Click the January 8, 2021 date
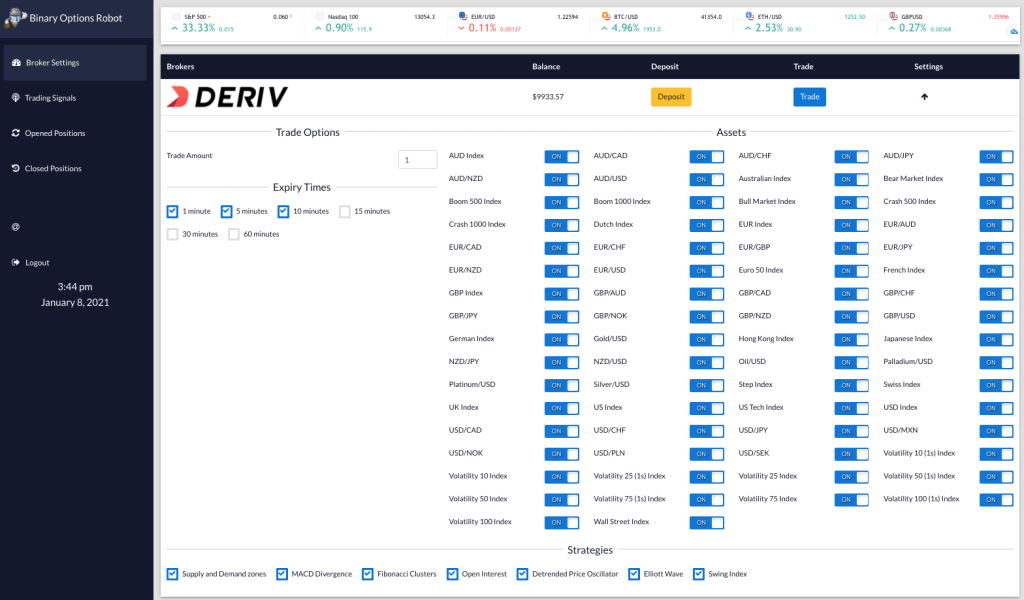 75,302
